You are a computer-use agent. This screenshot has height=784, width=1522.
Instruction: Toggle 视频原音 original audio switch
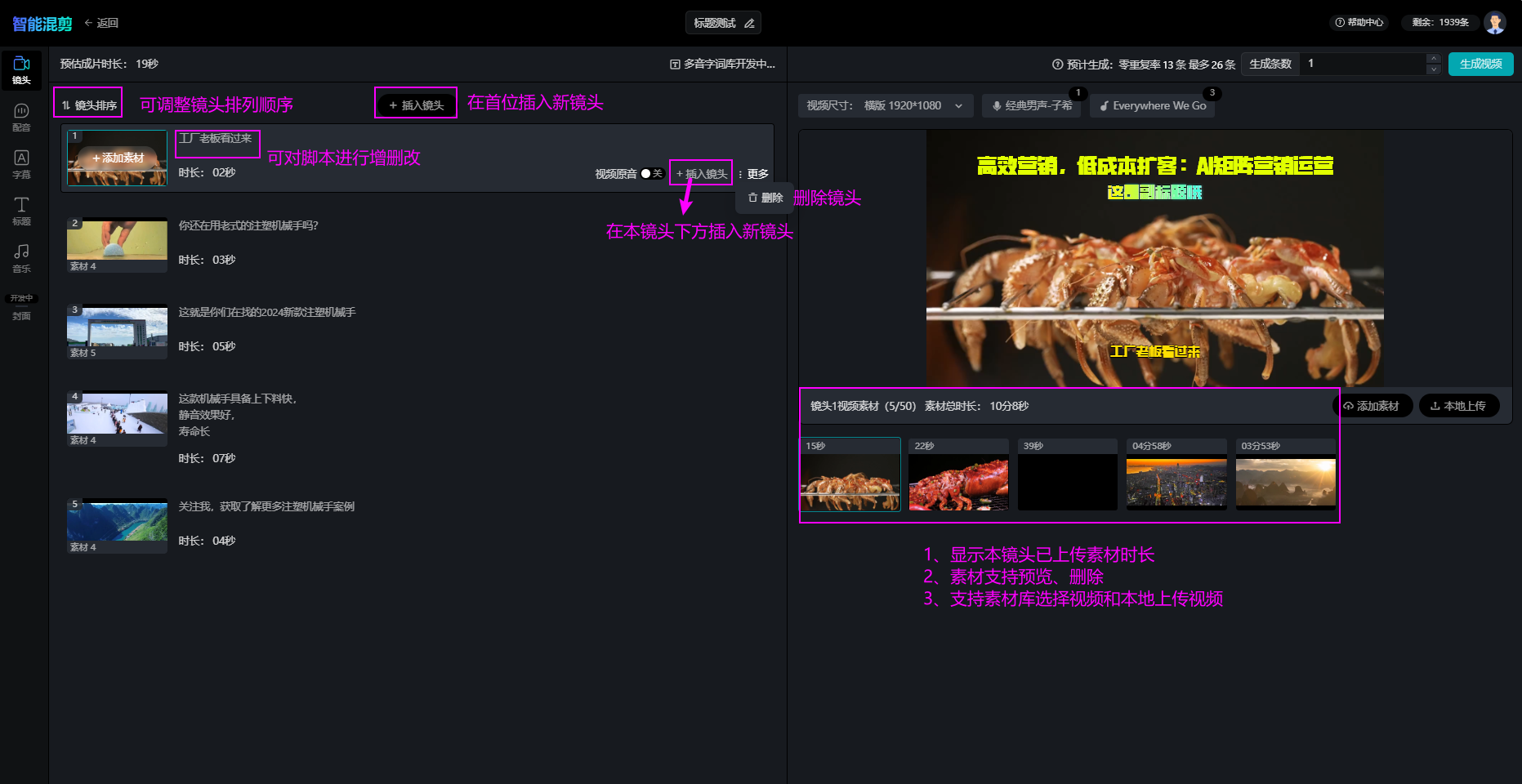(652, 174)
